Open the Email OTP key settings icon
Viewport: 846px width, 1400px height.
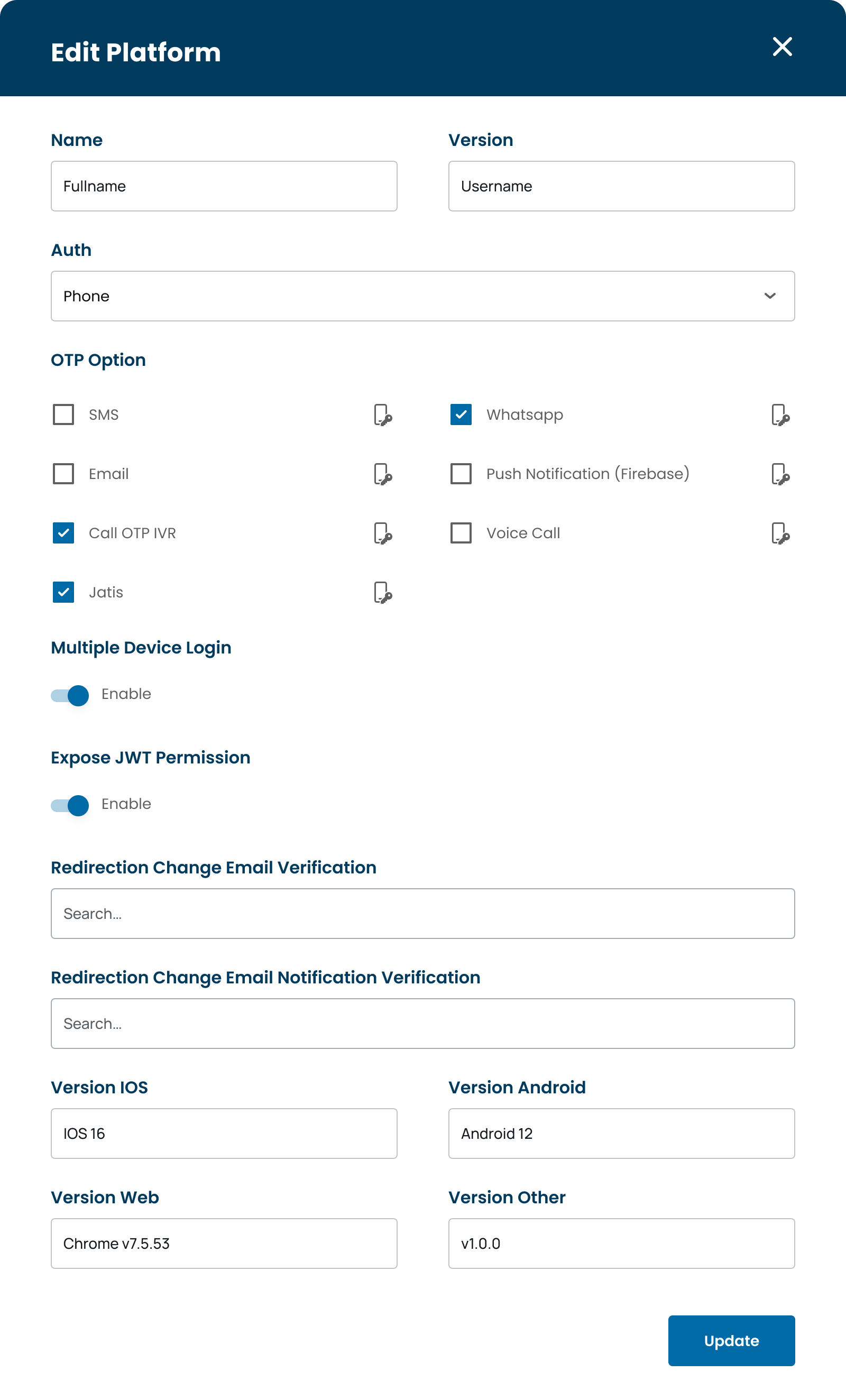pyautogui.click(x=383, y=474)
